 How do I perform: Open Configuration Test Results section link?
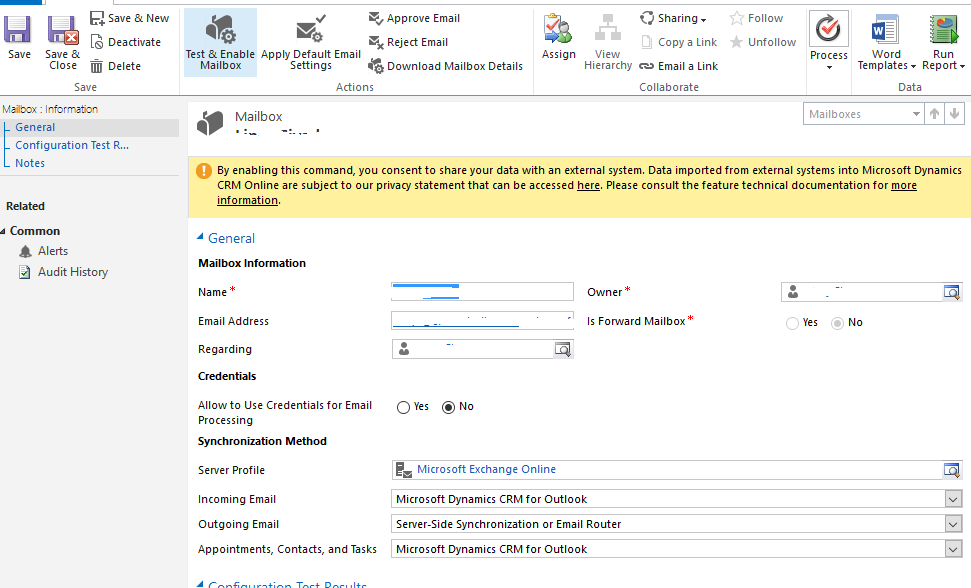pos(72,145)
